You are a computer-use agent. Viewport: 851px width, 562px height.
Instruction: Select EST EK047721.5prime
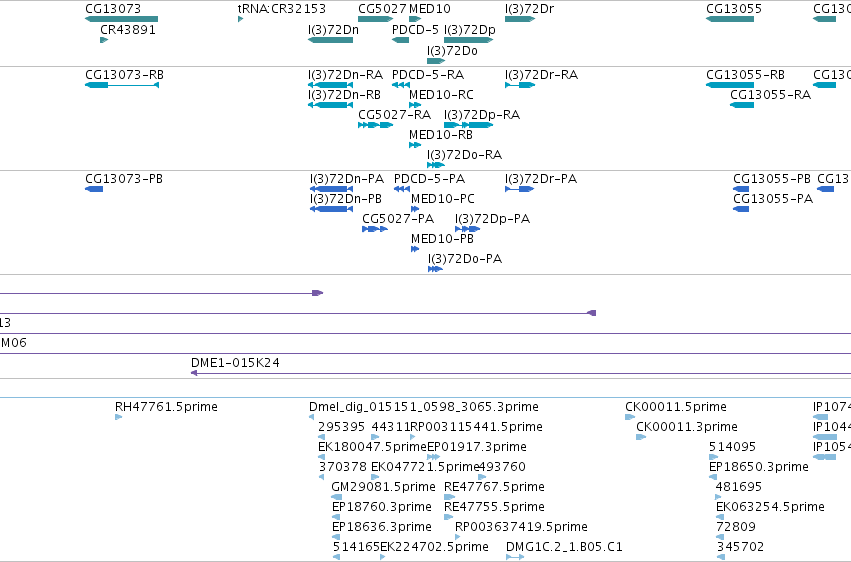pyautogui.click(x=374, y=477)
